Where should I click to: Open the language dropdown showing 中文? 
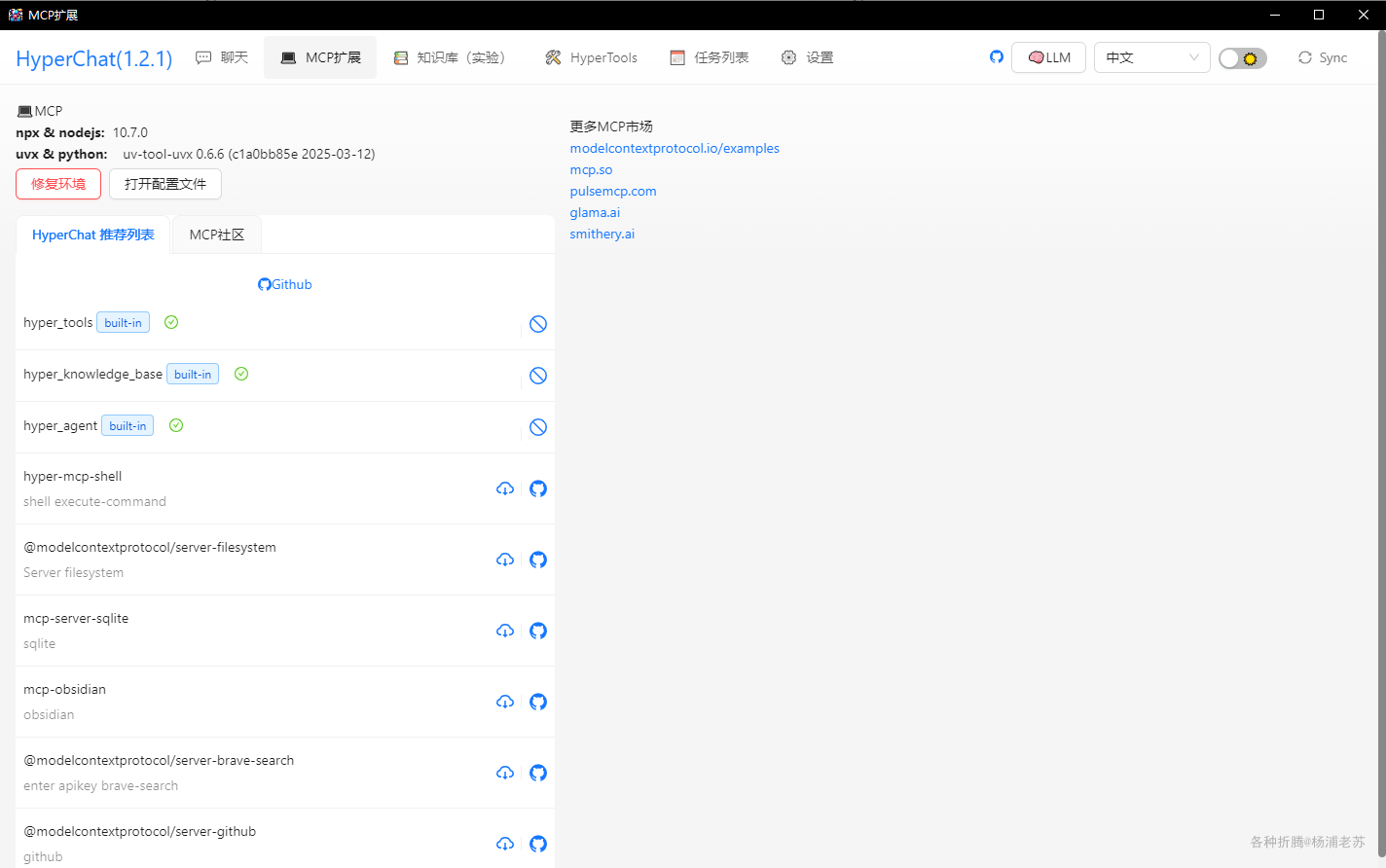click(1152, 57)
